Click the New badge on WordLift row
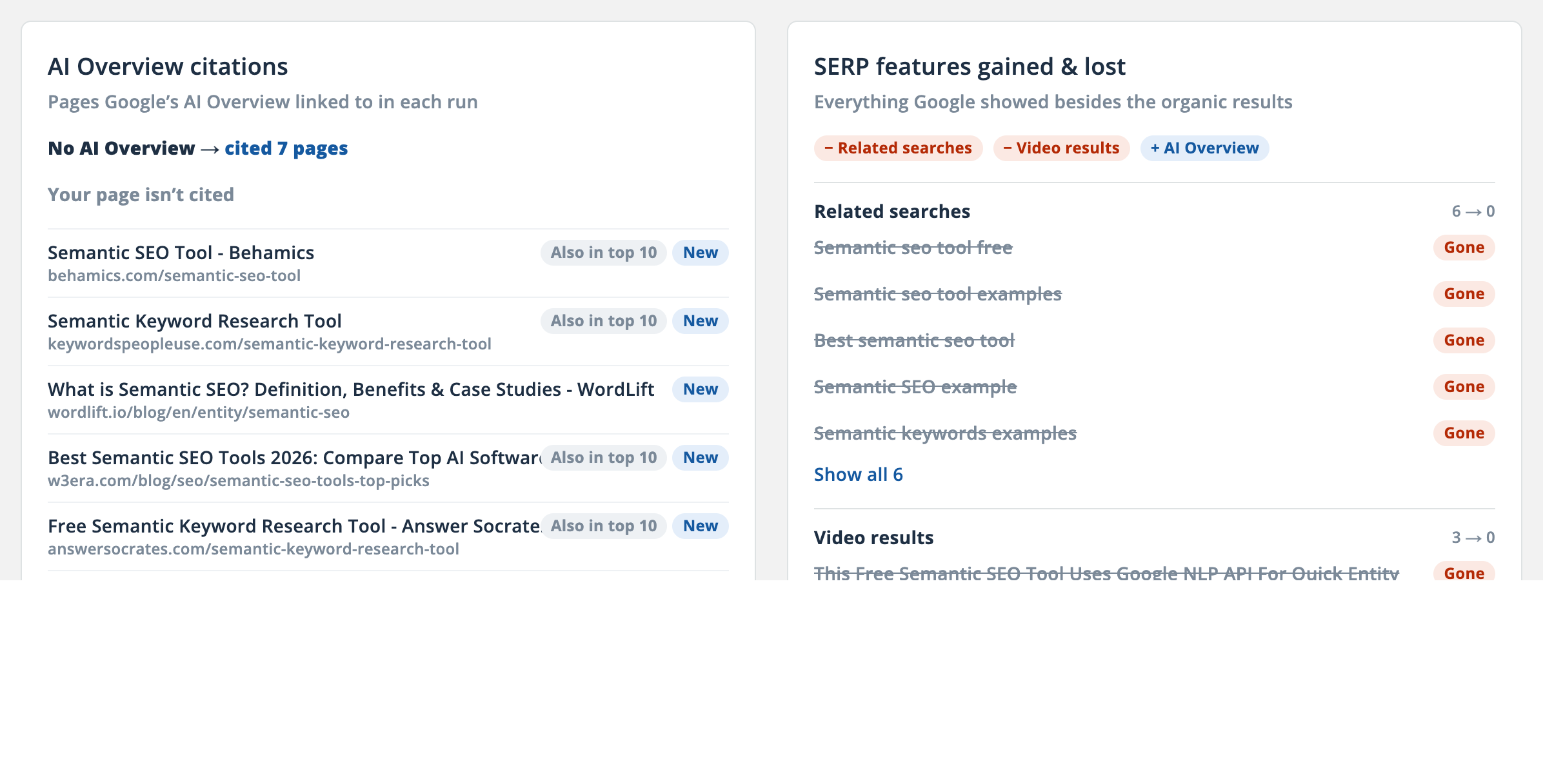Image resolution: width=1543 pixels, height=784 pixels. click(701, 389)
